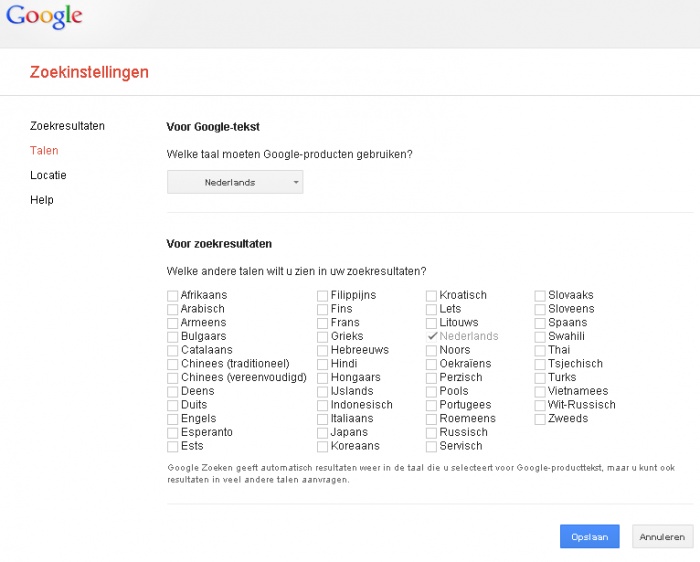
Task: Select the Talen sidebar item
Action: click(44, 151)
